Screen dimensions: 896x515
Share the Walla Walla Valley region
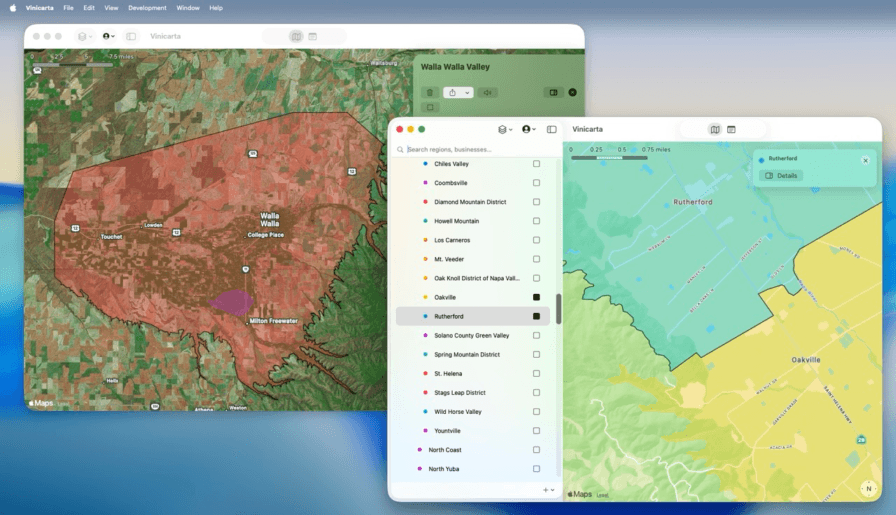pyautogui.click(x=453, y=93)
